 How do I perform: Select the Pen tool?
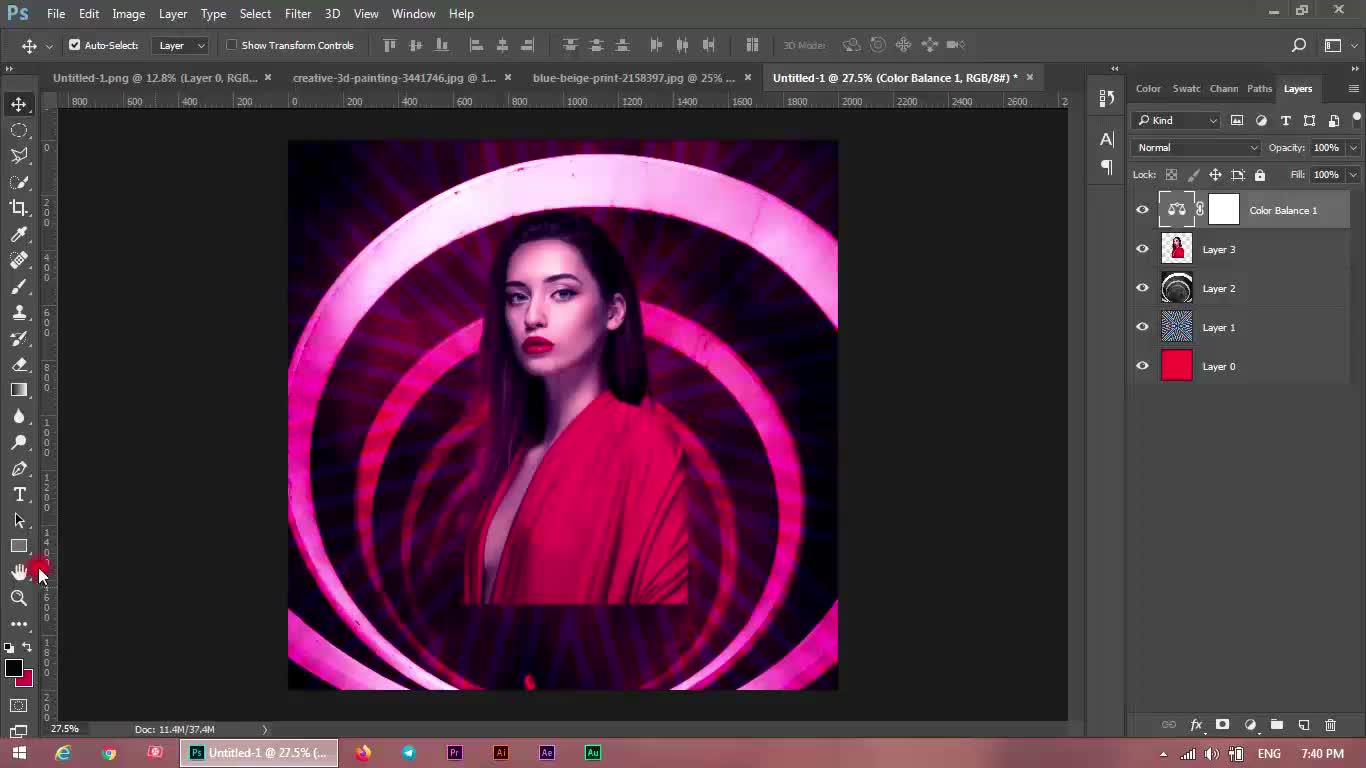click(x=19, y=469)
